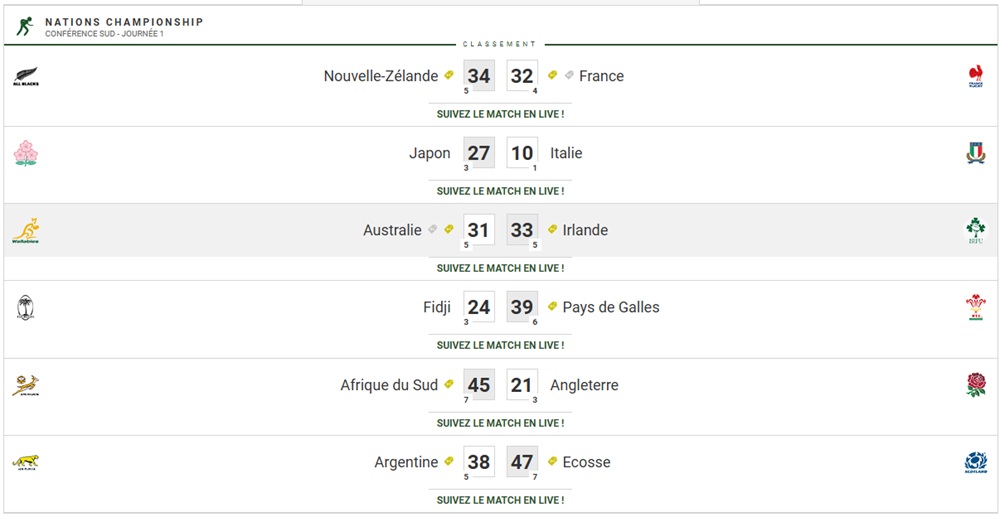1000x517 pixels.
Task: Click the Ireland shamrock logo
Action: 975,231
